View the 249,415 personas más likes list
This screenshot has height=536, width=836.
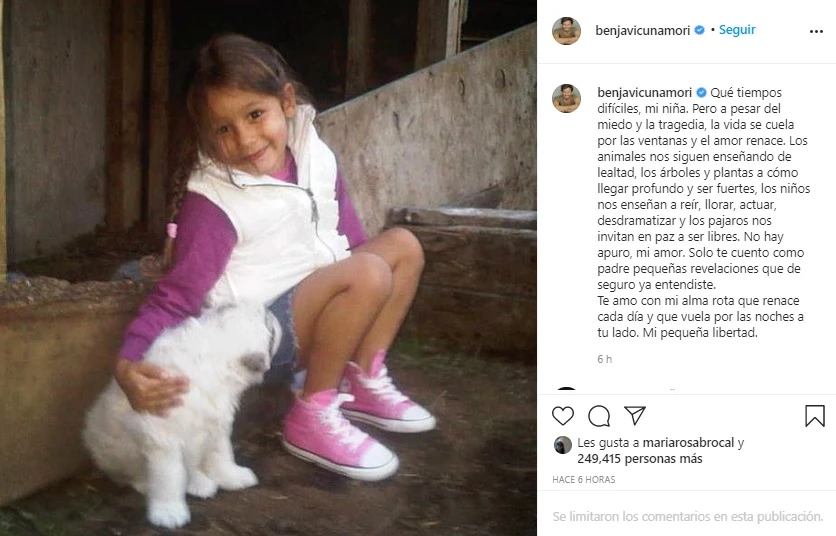tap(640, 459)
